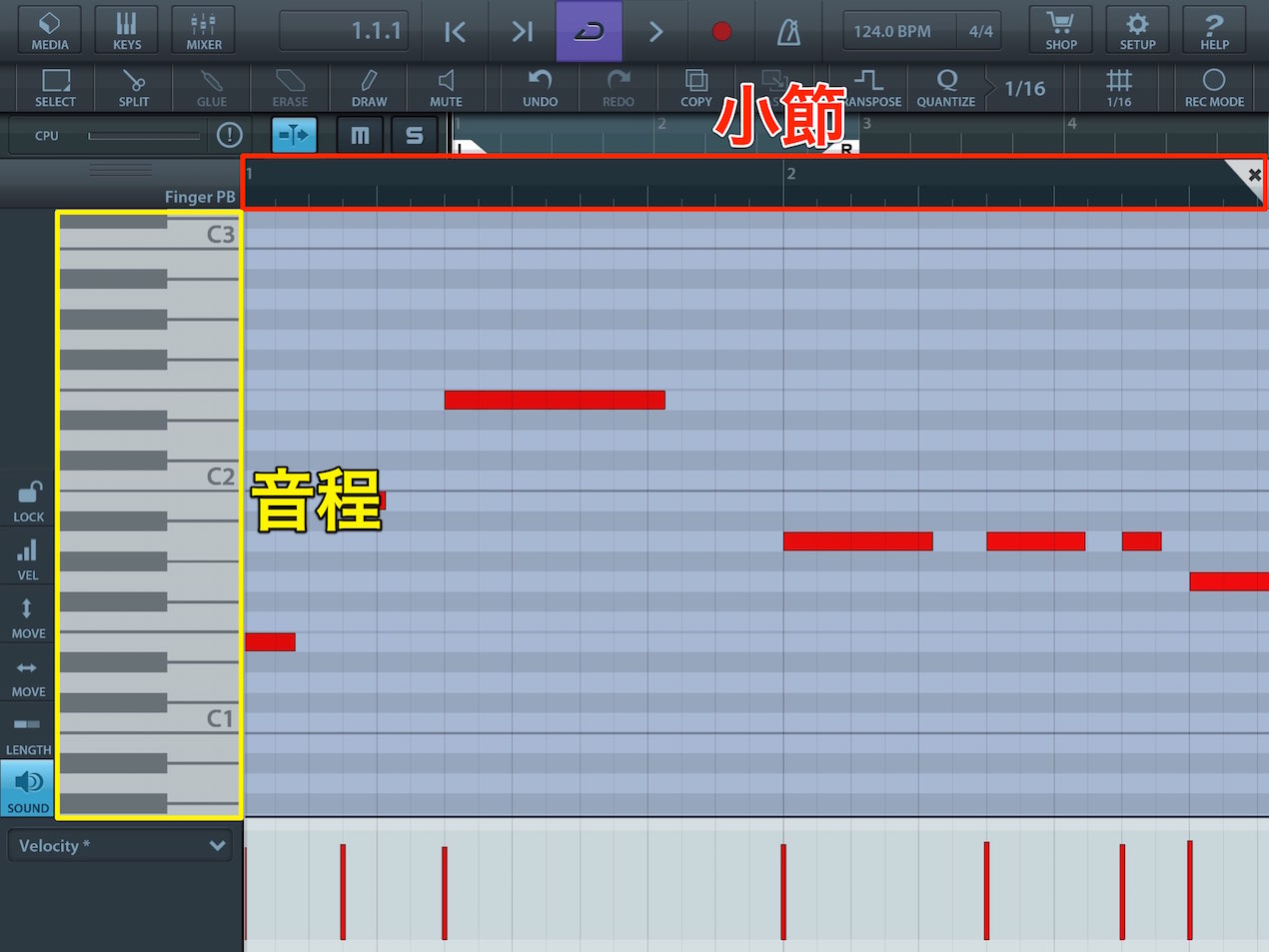Open the TRANSPOSE function
The height and width of the screenshot is (952, 1269).
pos(869,88)
